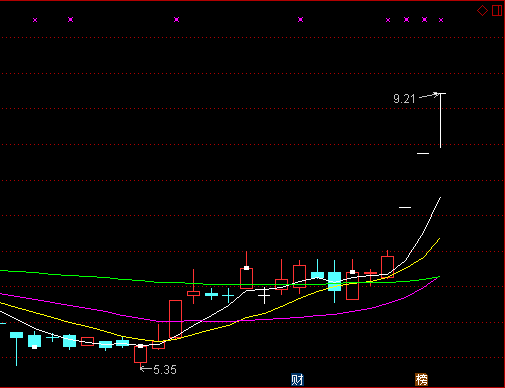505x388 pixels.
Task: Open the blue 财 finance marker
Action: point(297,380)
